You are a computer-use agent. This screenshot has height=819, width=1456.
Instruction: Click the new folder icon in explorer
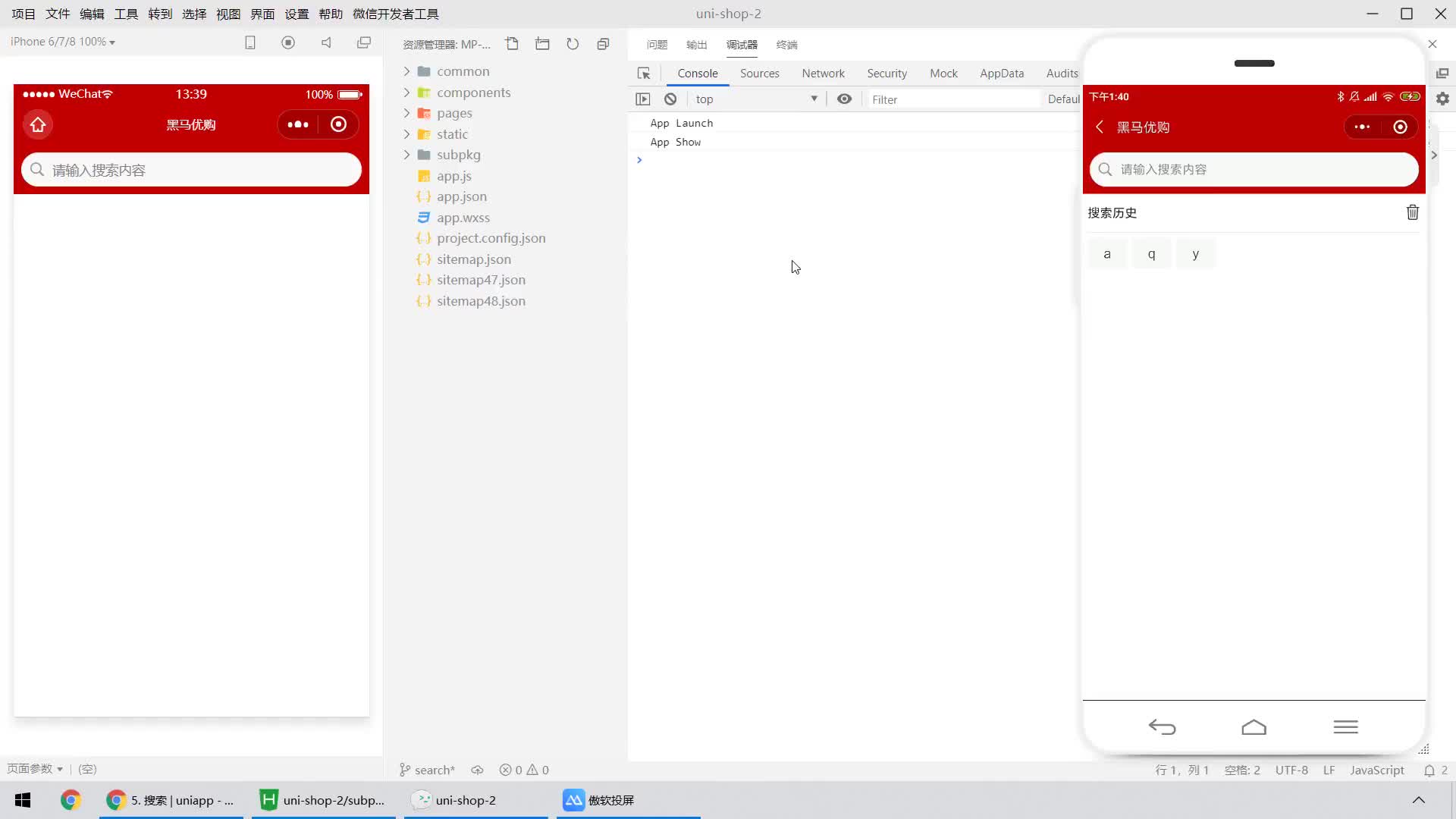coord(542,44)
